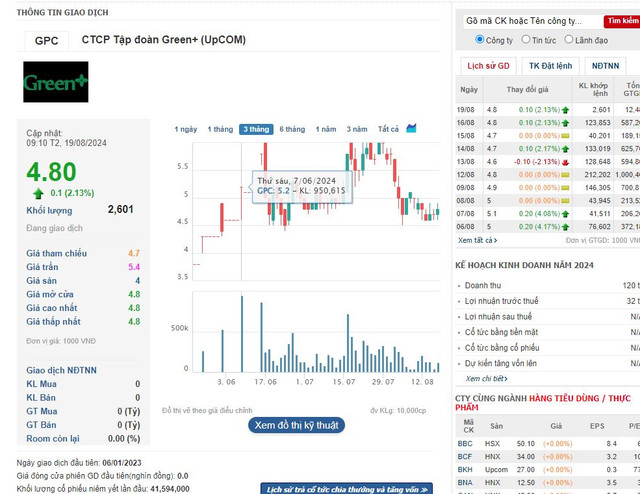Click the Room còn lại label
Screen dimensions: 640x494
(53, 439)
